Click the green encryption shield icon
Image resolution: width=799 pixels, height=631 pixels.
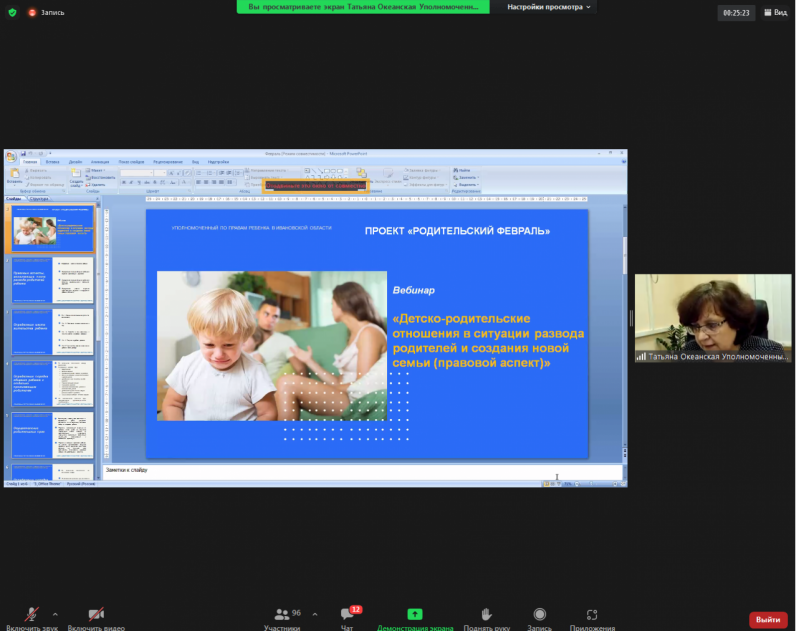11,13
